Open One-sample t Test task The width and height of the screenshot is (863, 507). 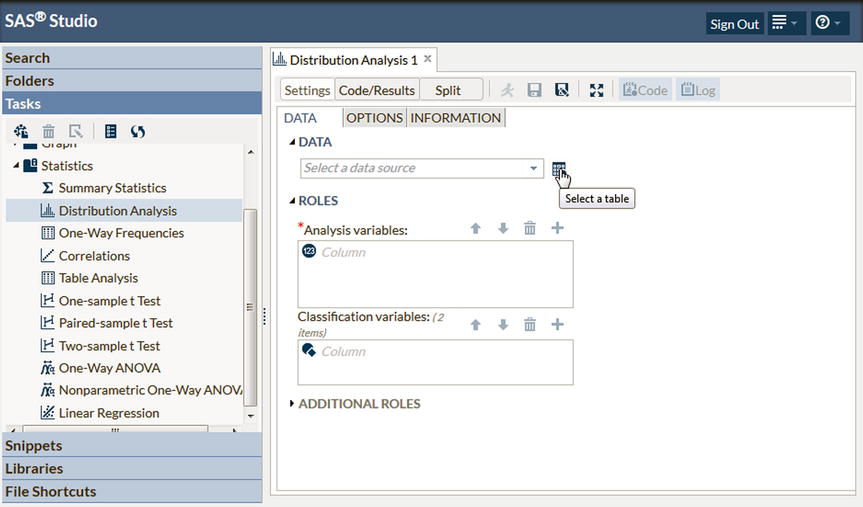[109, 301]
